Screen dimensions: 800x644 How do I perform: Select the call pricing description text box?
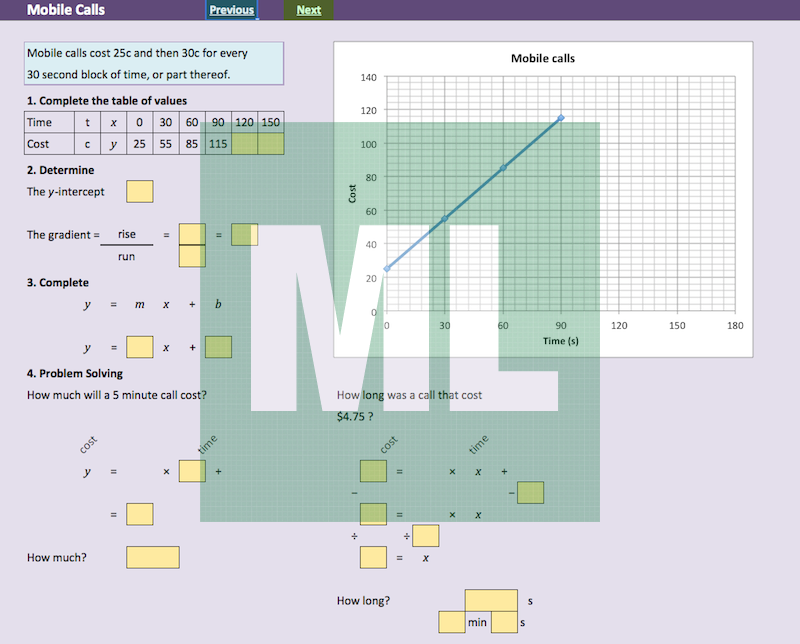153,63
